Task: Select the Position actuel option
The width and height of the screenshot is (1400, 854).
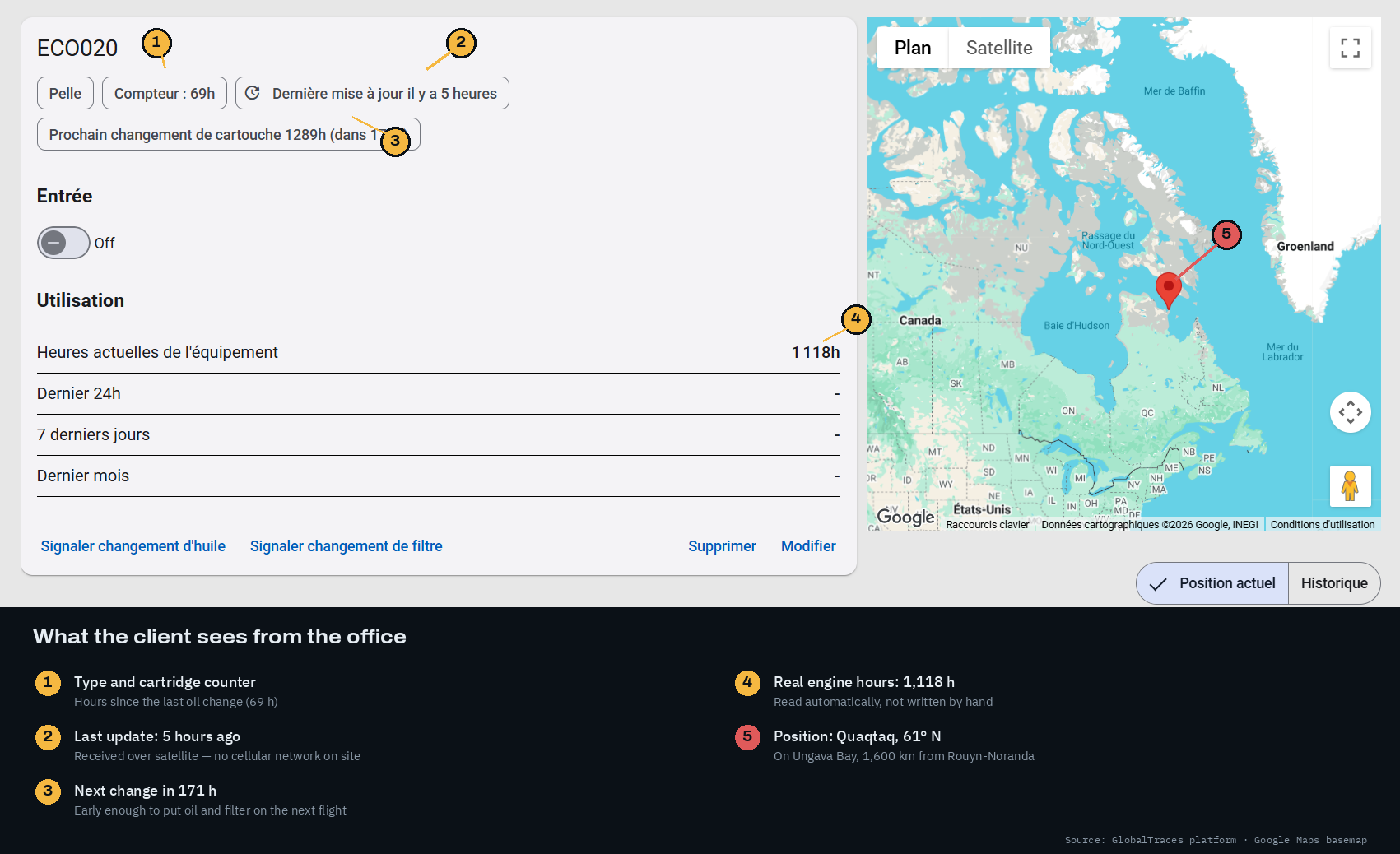Action: click(x=1212, y=583)
